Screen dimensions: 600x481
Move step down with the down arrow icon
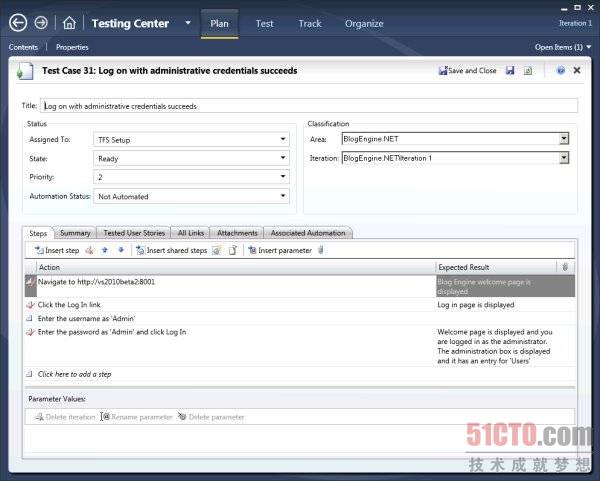point(121,250)
